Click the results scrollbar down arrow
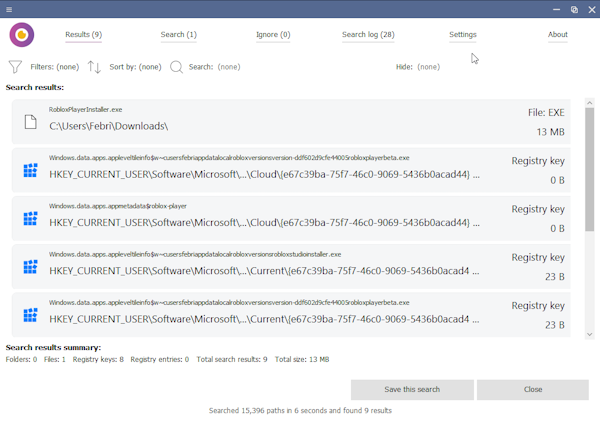 click(589, 334)
